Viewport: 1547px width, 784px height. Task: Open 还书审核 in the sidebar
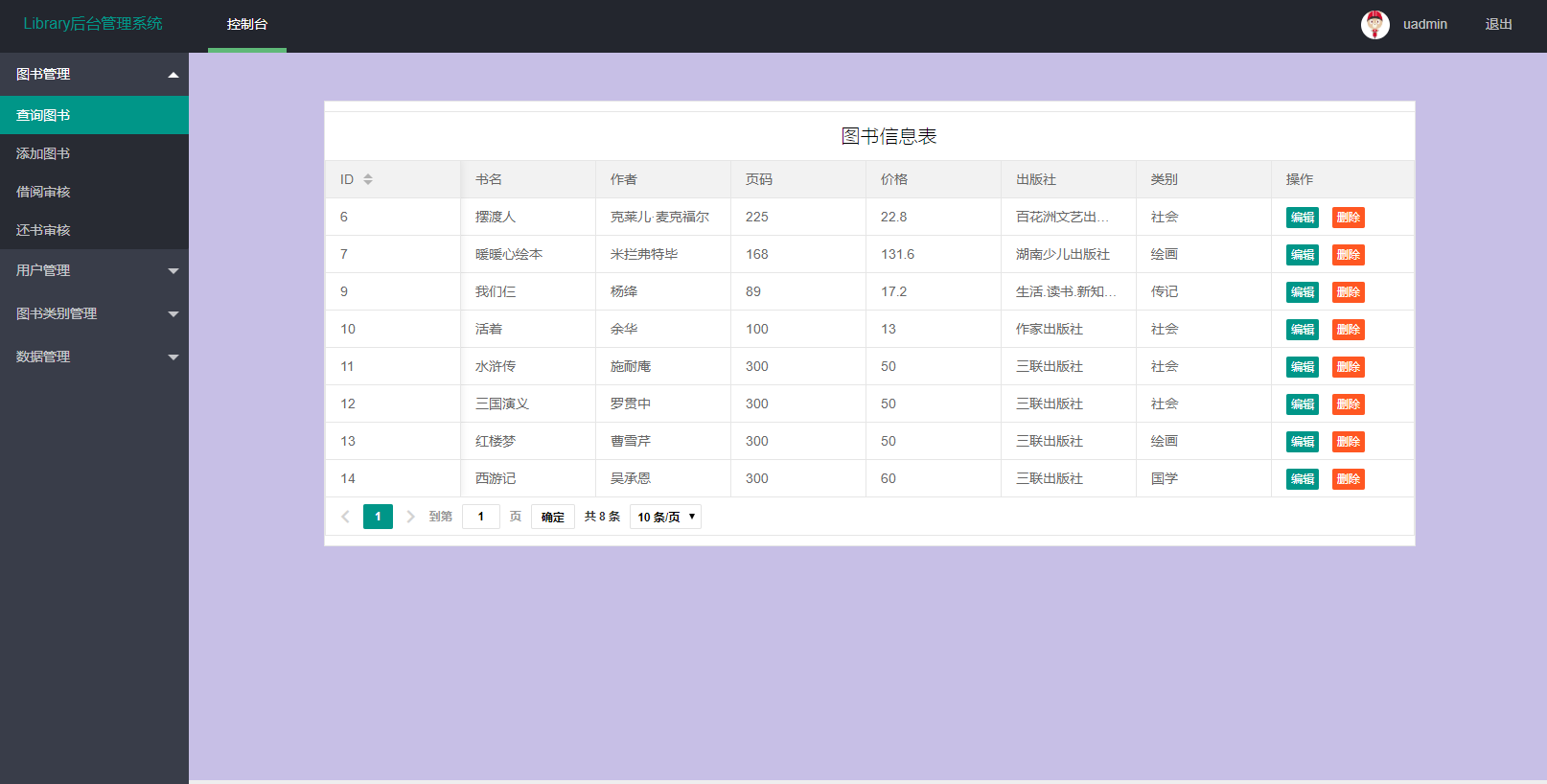click(x=94, y=230)
